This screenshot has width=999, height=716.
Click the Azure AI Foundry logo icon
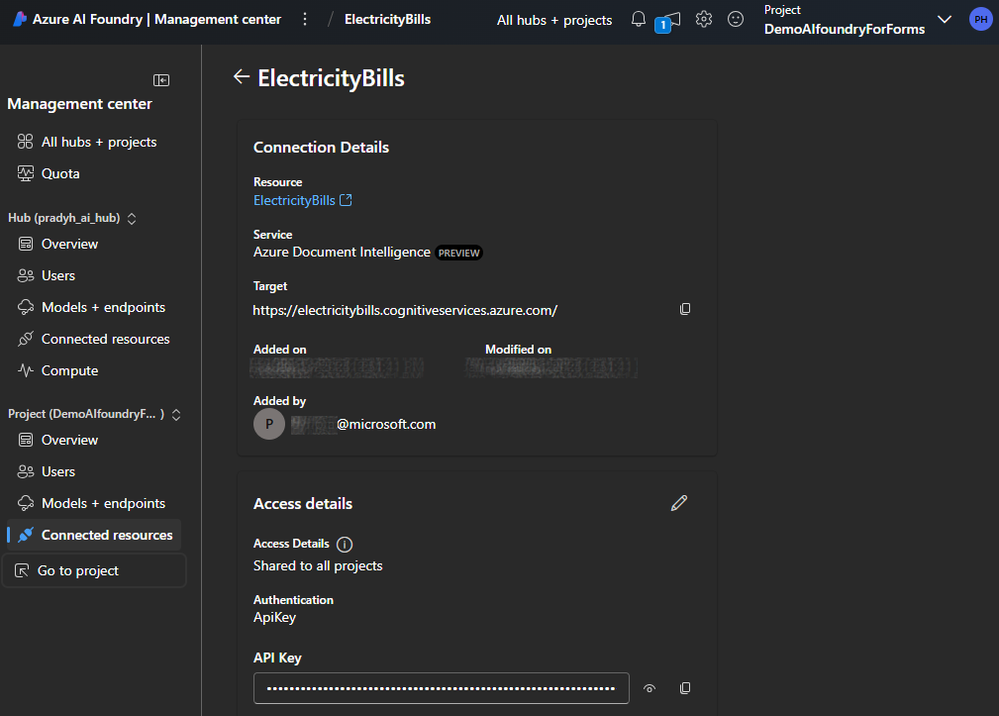point(20,19)
